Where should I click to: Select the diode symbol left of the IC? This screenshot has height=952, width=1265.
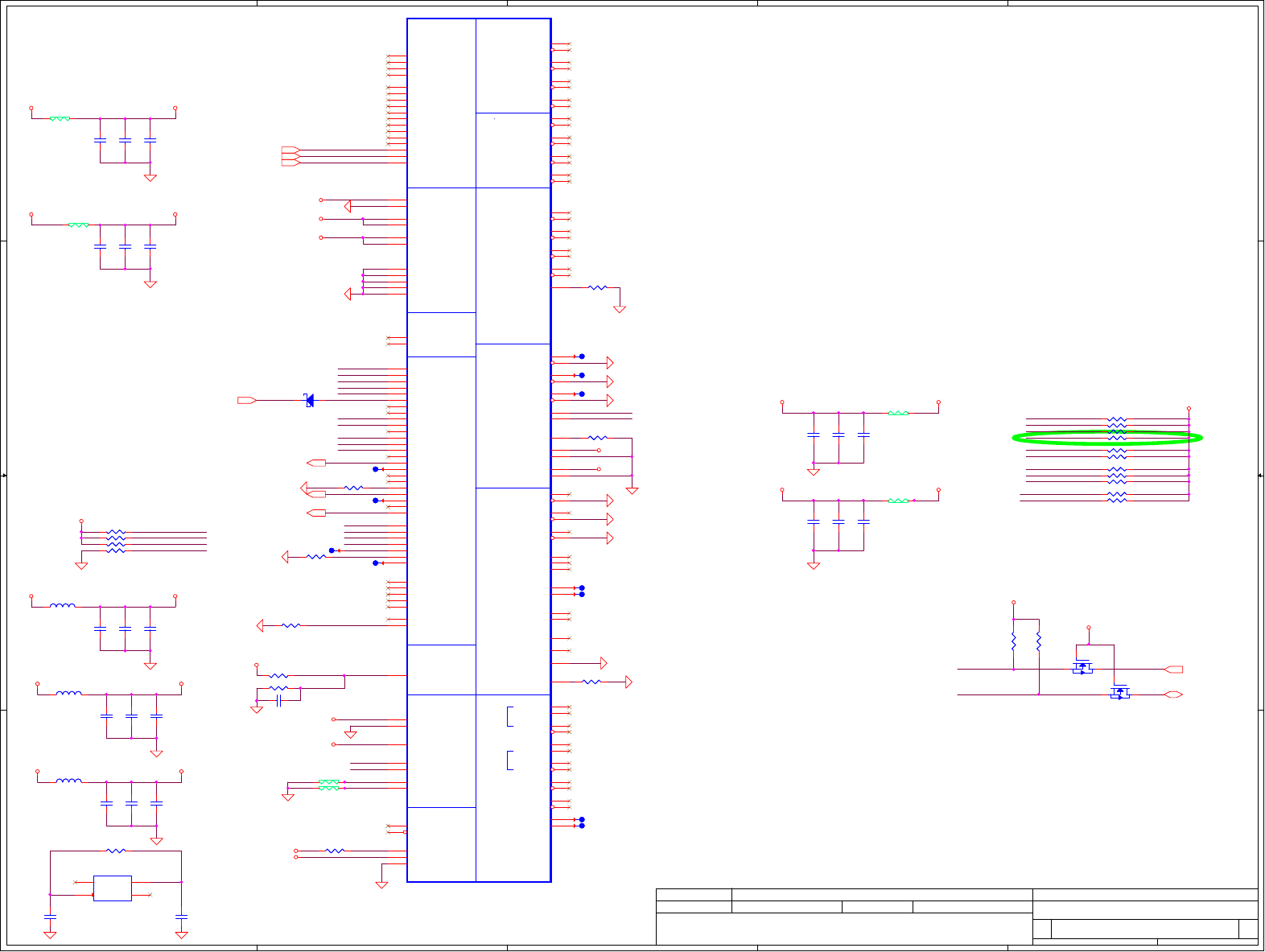(309, 400)
